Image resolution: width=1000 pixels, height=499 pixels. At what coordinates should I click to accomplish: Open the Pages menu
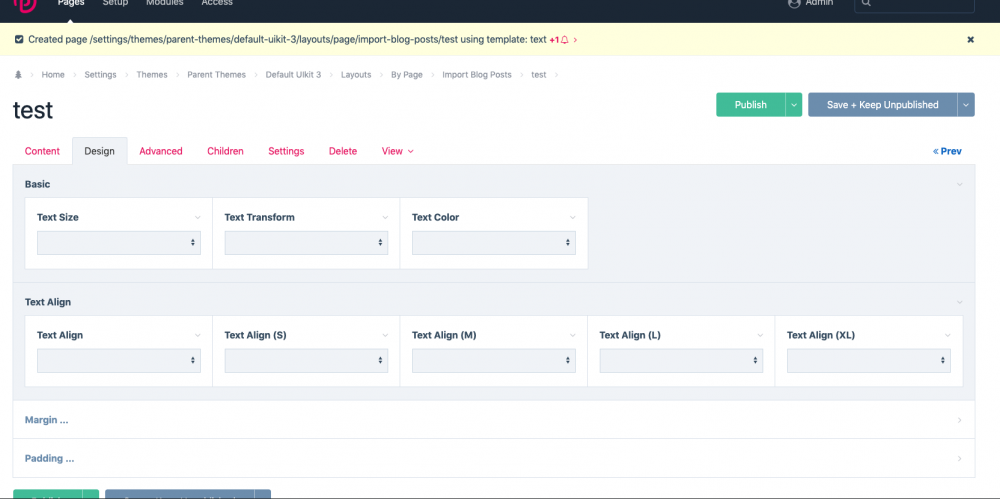(71, 3)
